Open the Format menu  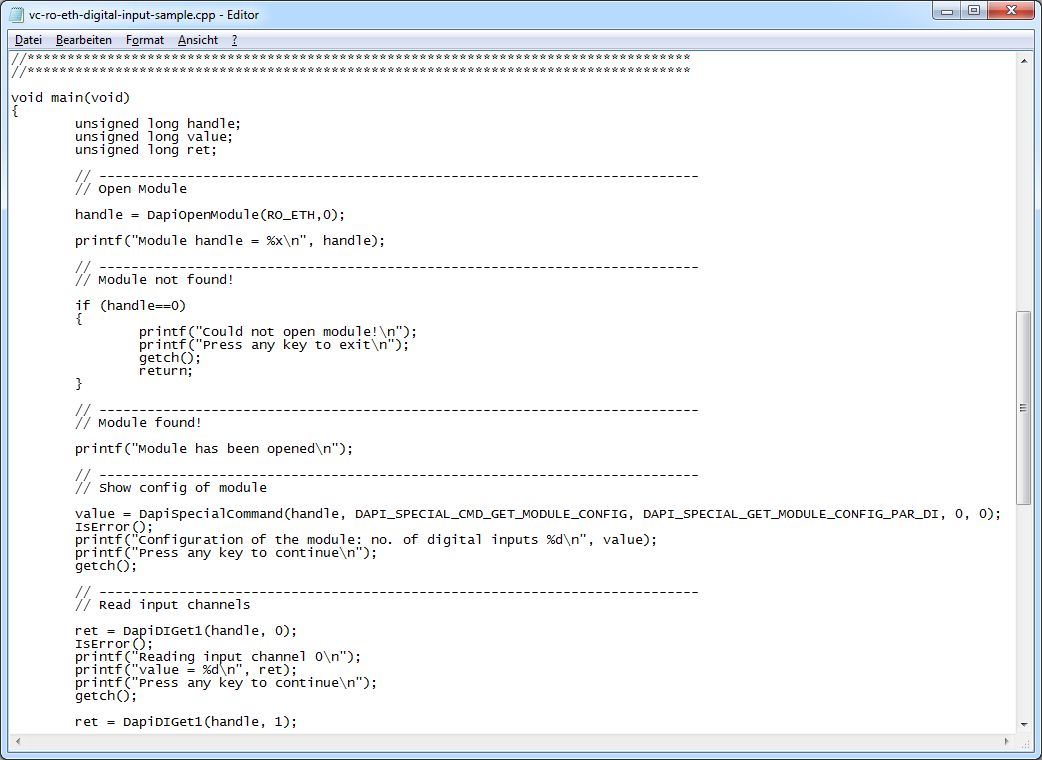145,40
